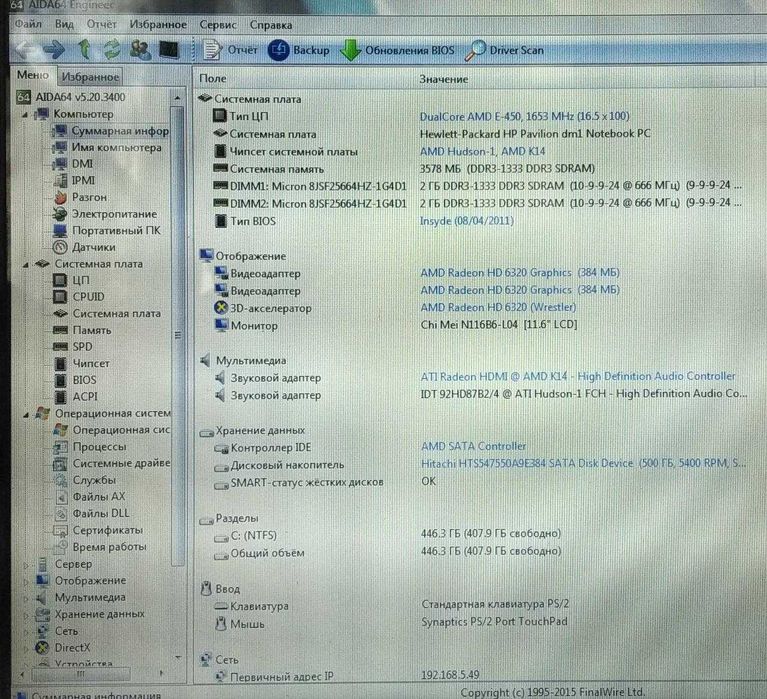This screenshot has height=699, width=767.
Task: Switch to the Избранное sidebar tab
Action: [x=90, y=77]
